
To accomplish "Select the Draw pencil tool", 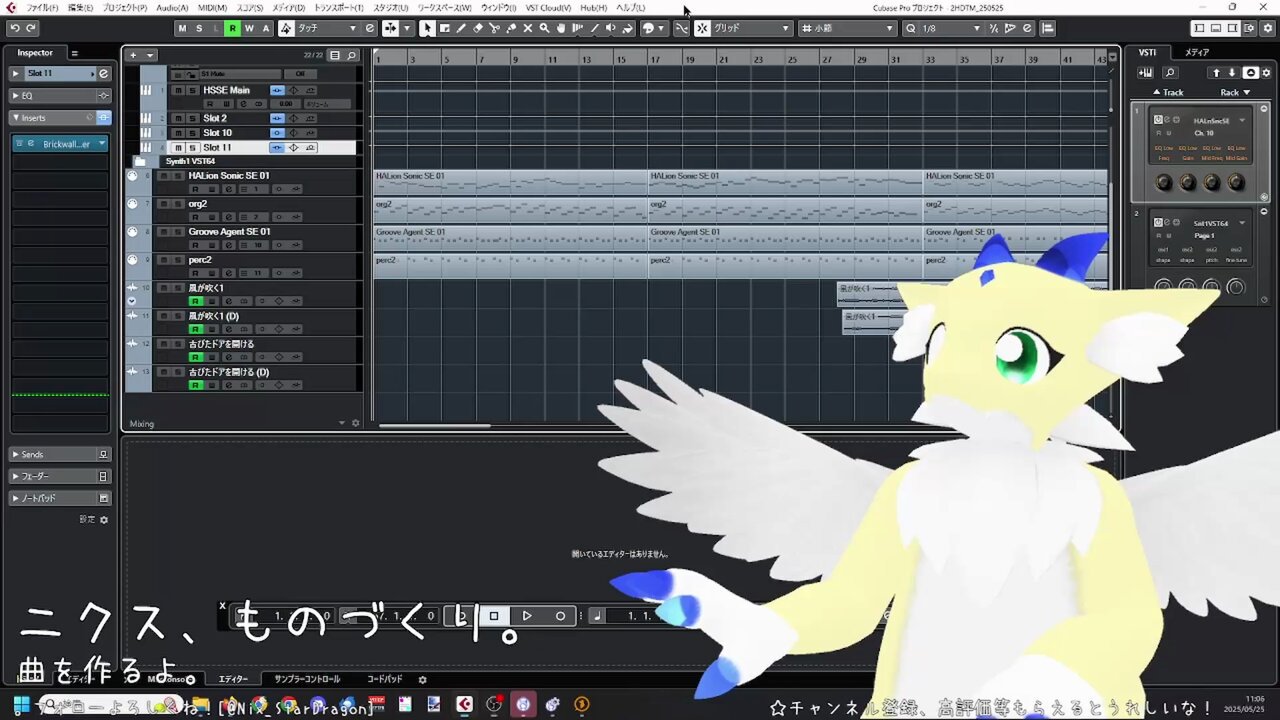I will tap(461, 28).
